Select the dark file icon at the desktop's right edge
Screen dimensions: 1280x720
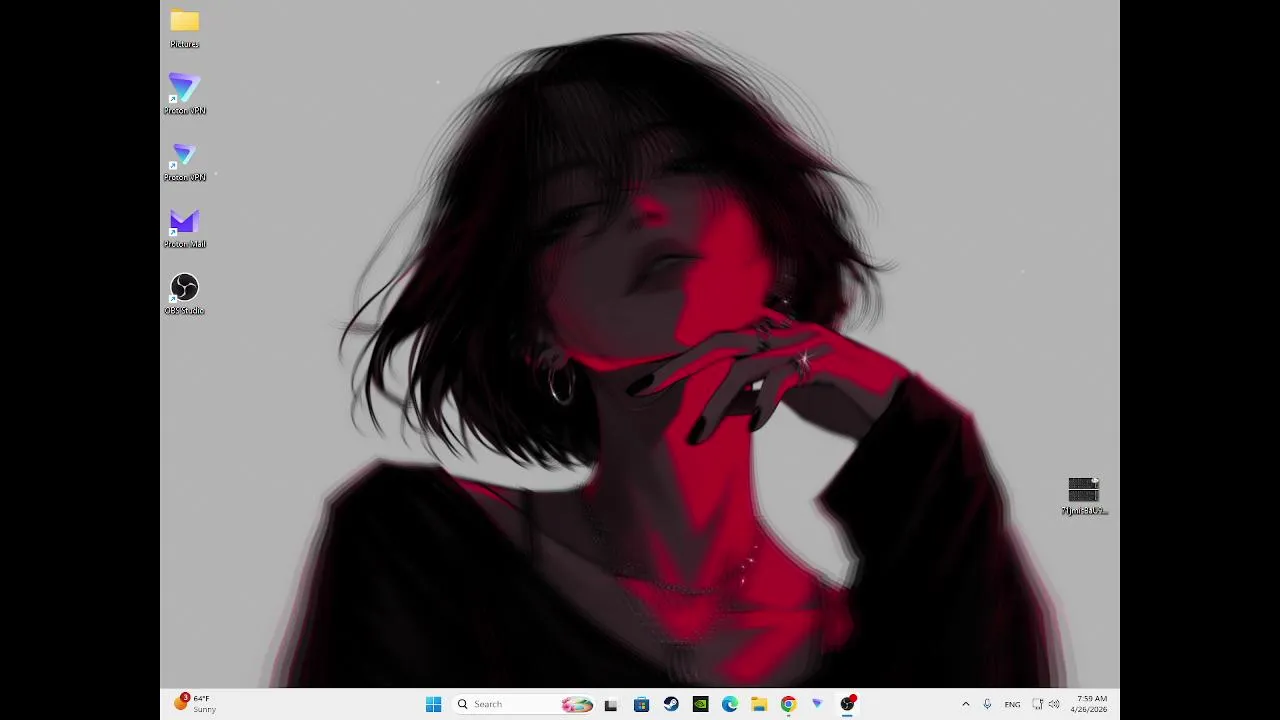tap(1084, 496)
